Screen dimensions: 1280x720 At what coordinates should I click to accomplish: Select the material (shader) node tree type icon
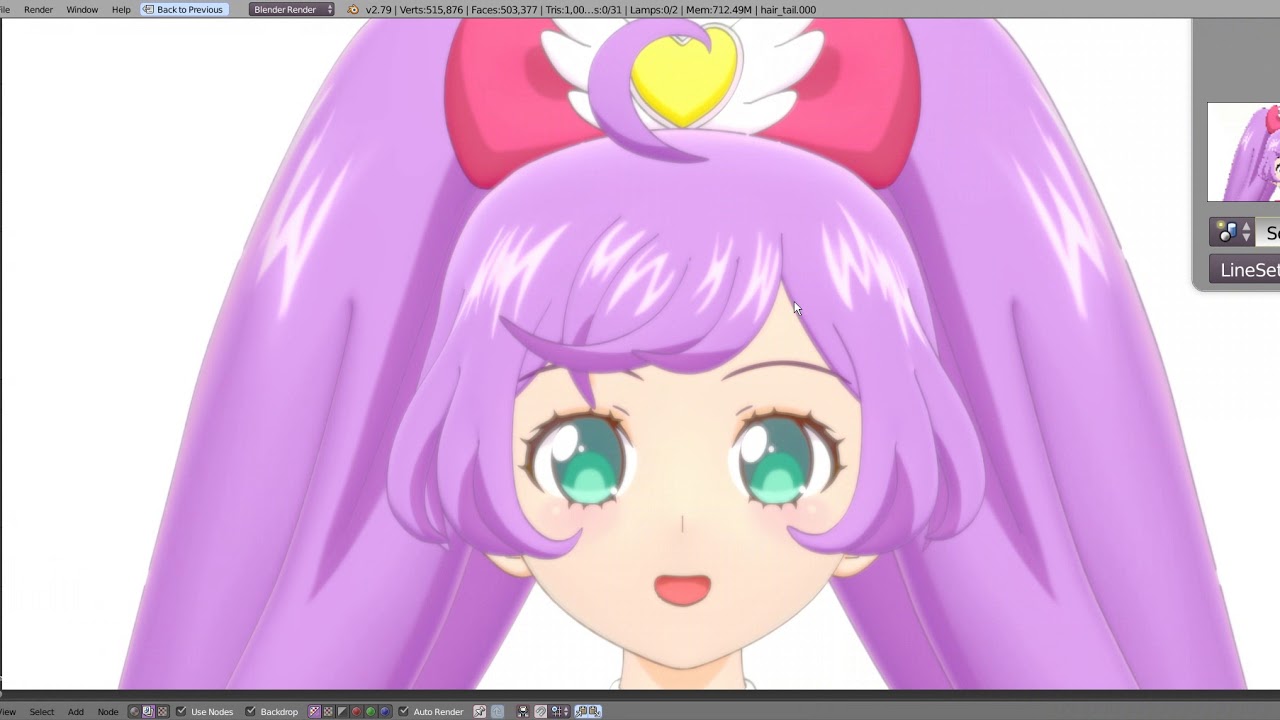click(134, 712)
